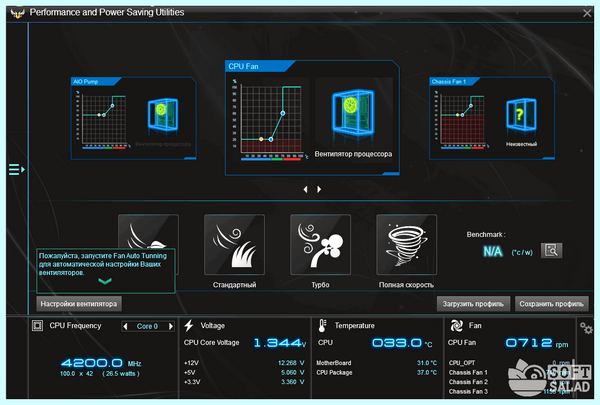Click the CPU Fan computer case image

[x=353, y=113]
